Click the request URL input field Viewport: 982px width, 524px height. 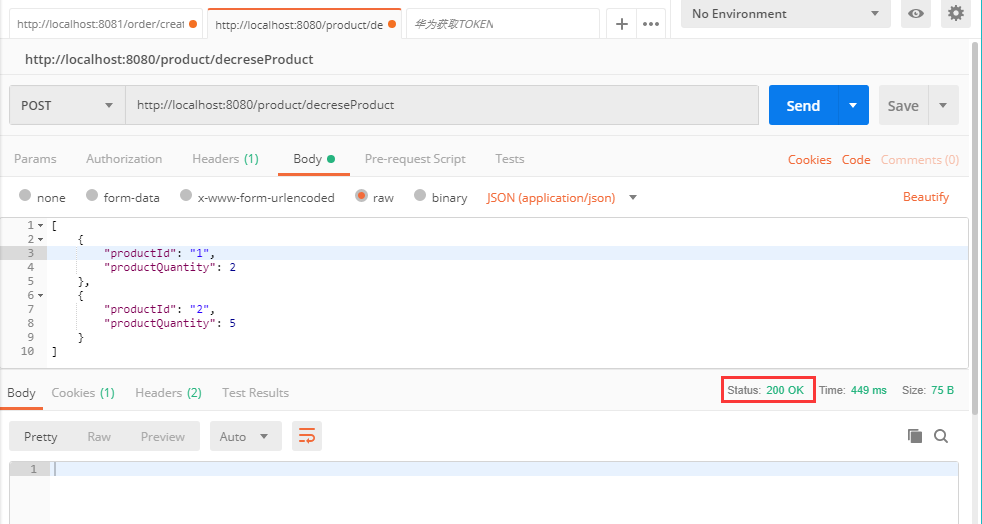pyautogui.click(x=442, y=105)
